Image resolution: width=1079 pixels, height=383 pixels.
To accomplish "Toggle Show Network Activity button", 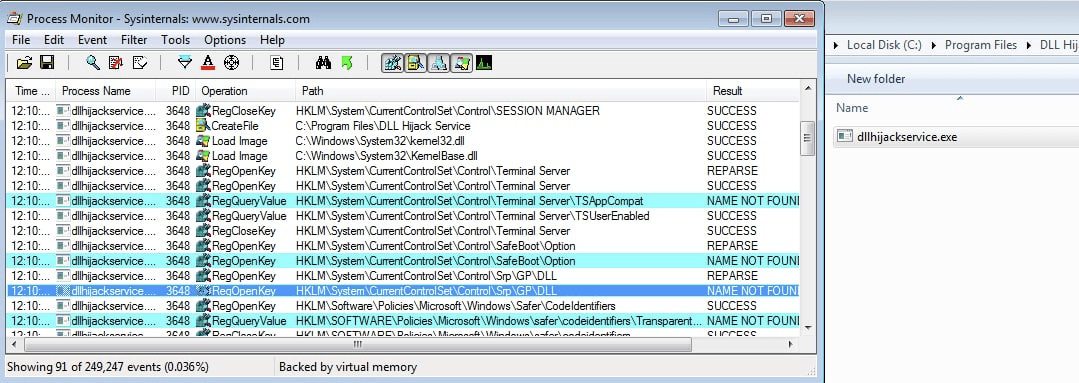I will (x=439, y=63).
